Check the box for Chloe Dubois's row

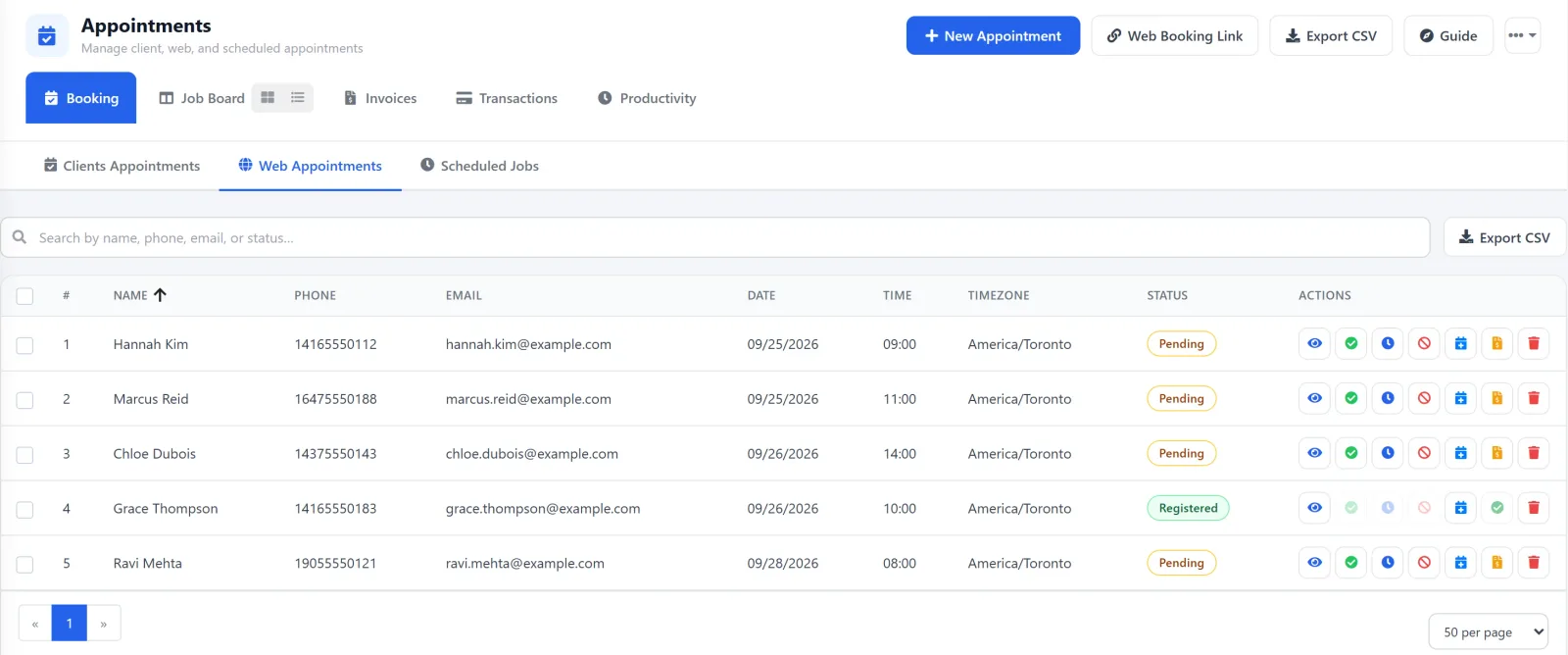pos(25,456)
